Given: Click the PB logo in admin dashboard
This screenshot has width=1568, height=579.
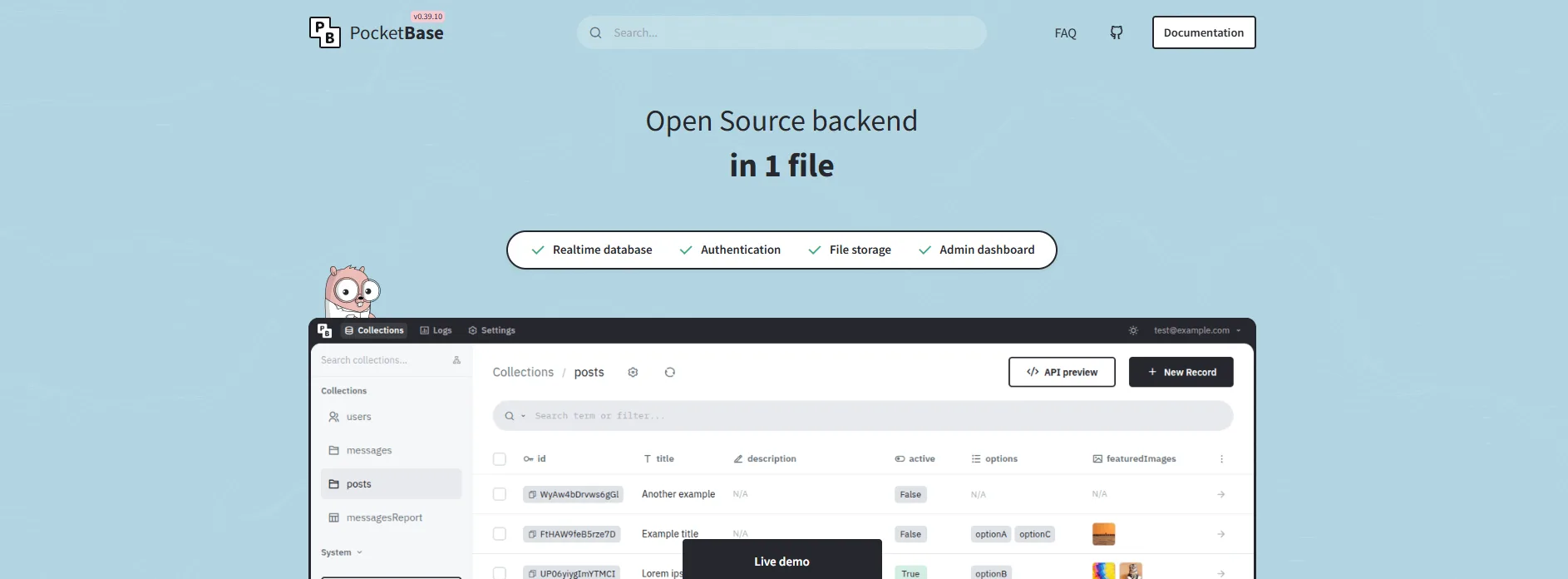Looking at the screenshot, I should pyautogui.click(x=324, y=330).
